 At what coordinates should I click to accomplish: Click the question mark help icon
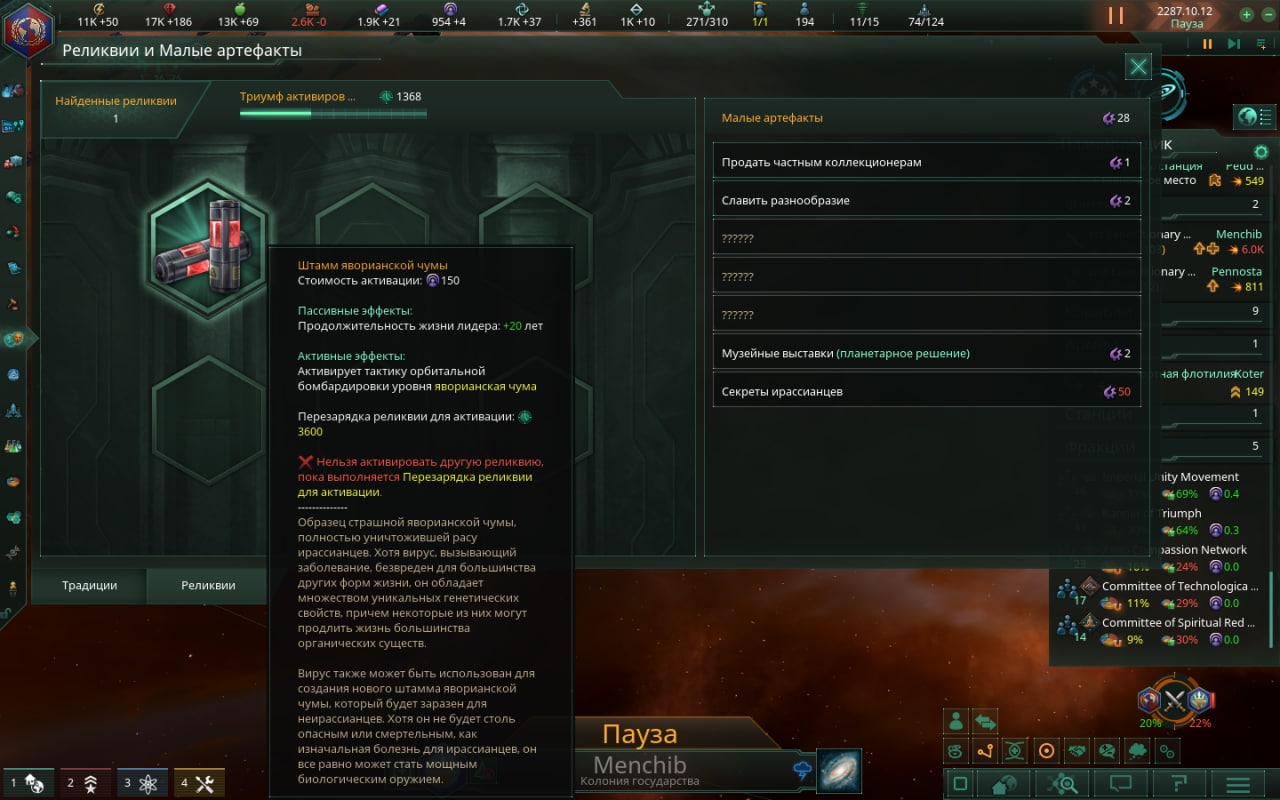(1177, 784)
